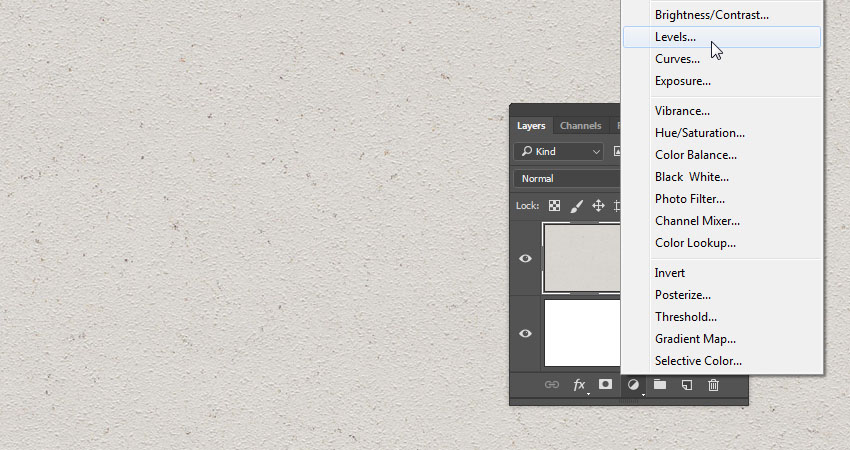
Task: Switch to the Channels tab
Action: (580, 126)
